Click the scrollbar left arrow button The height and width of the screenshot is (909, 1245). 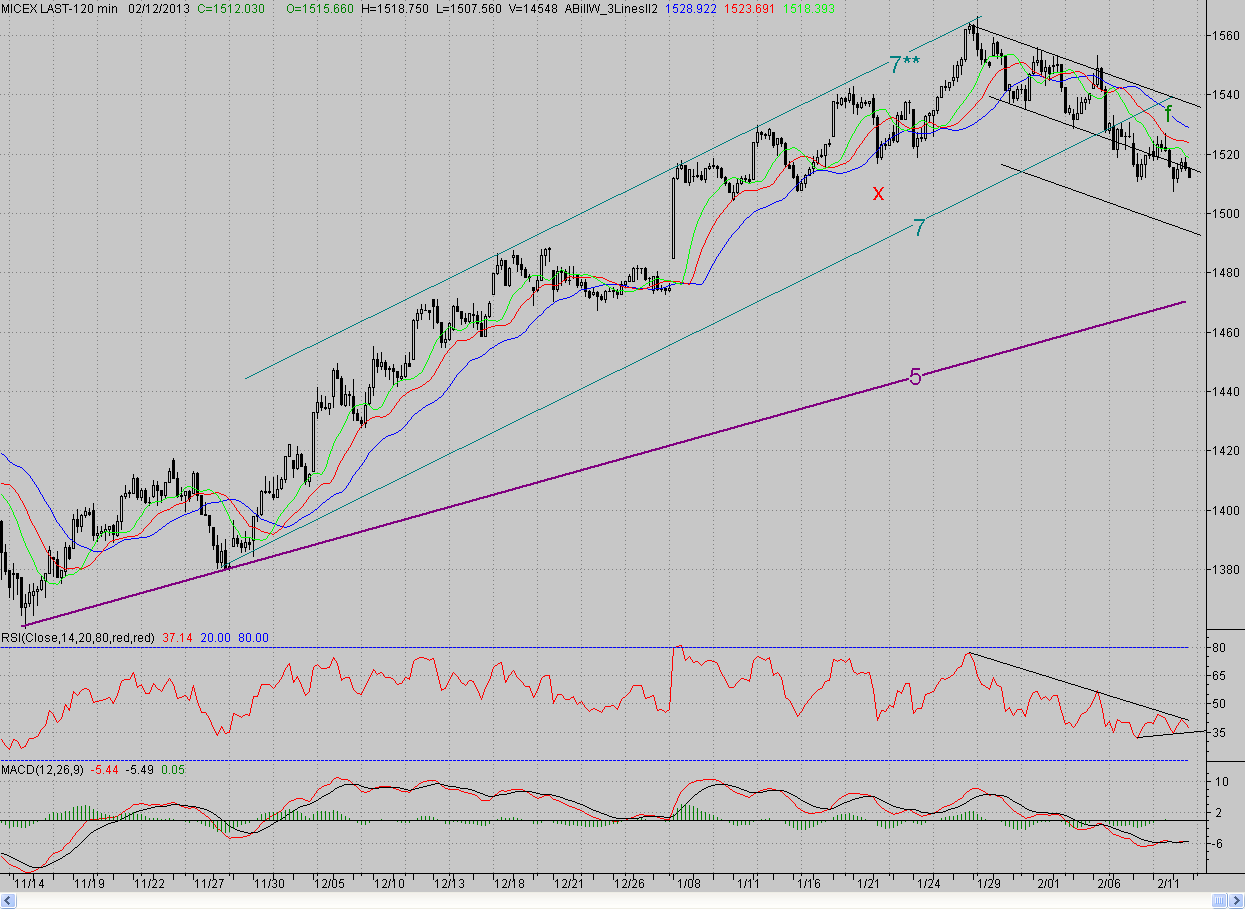pyautogui.click(x=7, y=902)
